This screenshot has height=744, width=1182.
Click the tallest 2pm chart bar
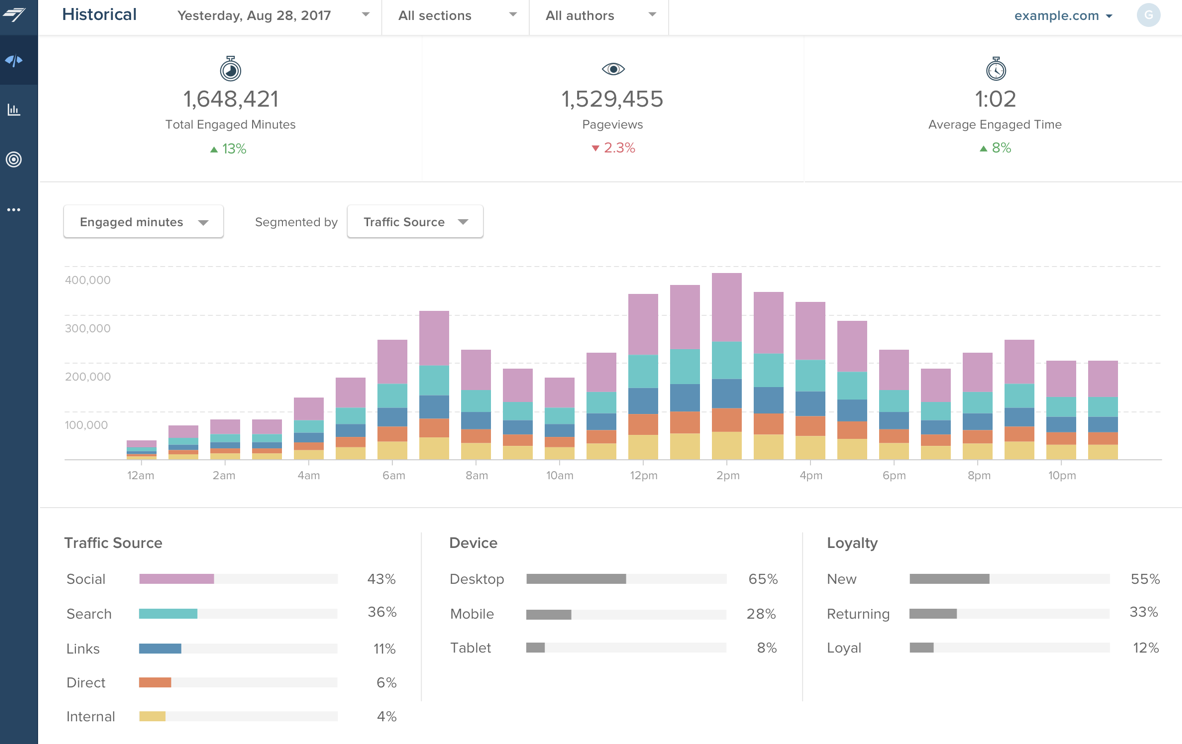coord(727,366)
